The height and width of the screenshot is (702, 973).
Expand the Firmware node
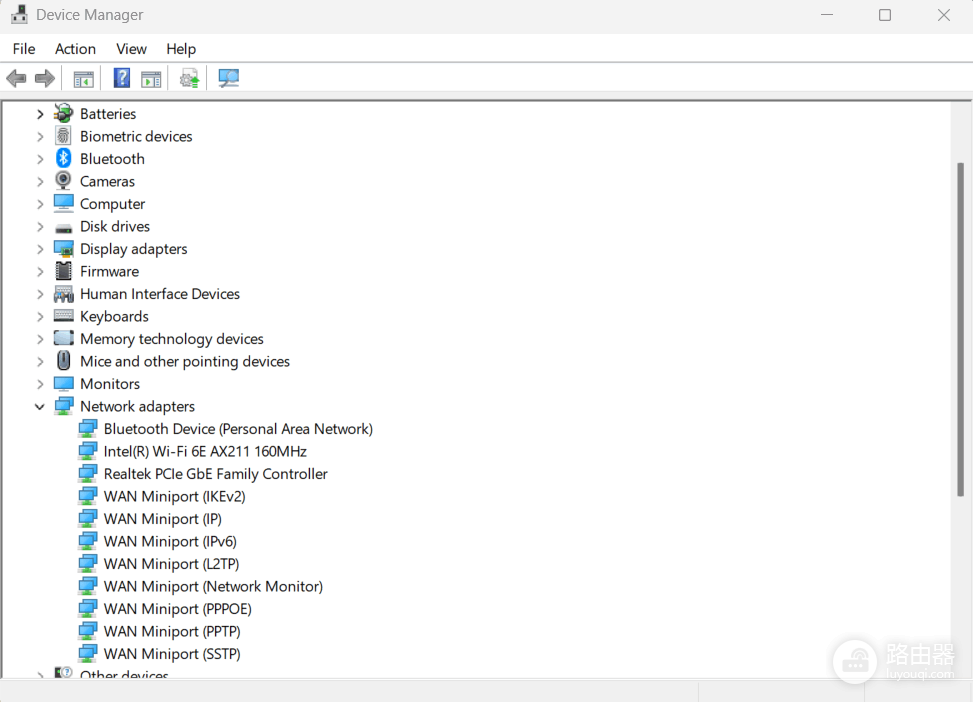point(40,272)
